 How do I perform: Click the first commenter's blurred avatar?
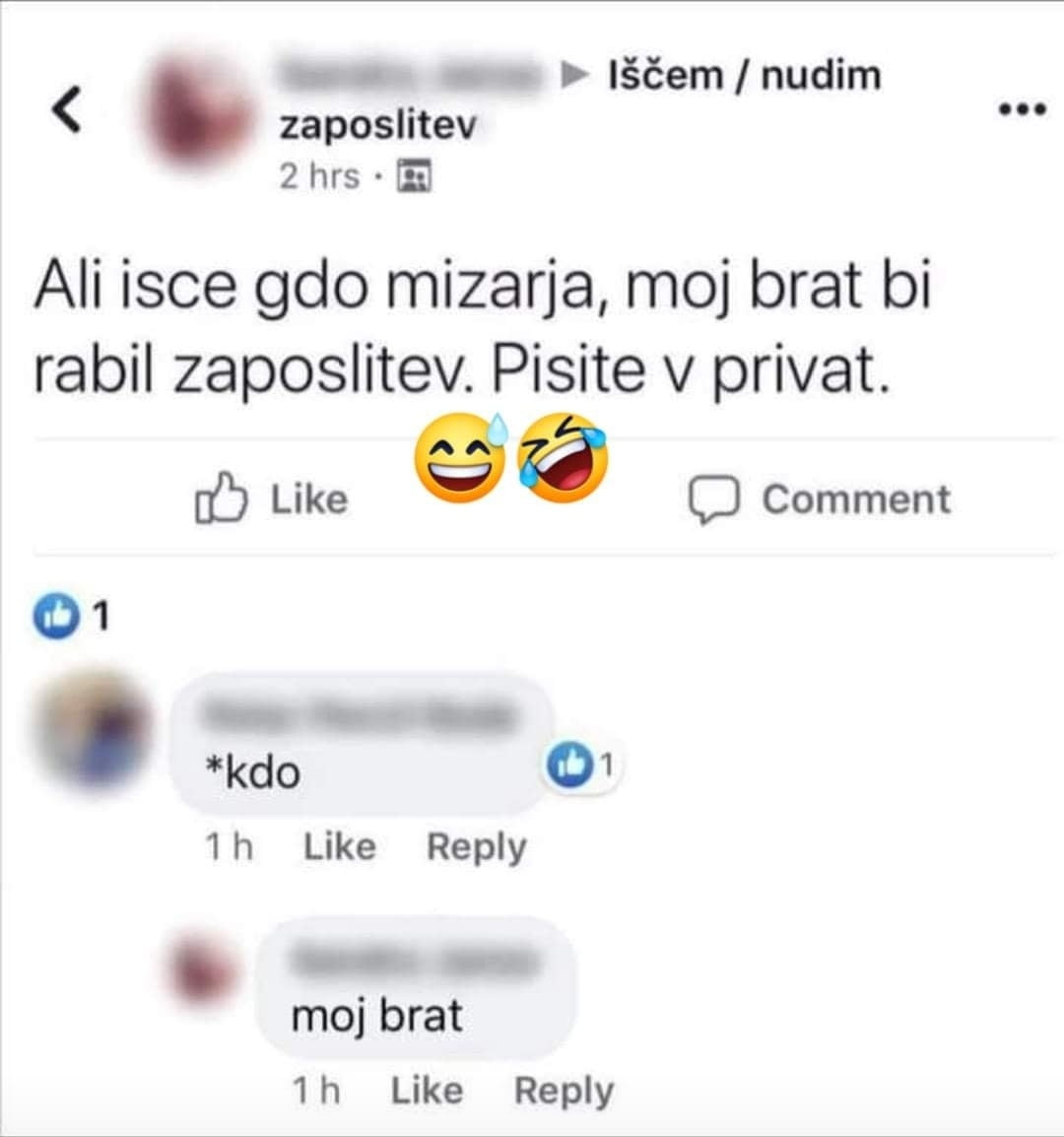pos(92,727)
